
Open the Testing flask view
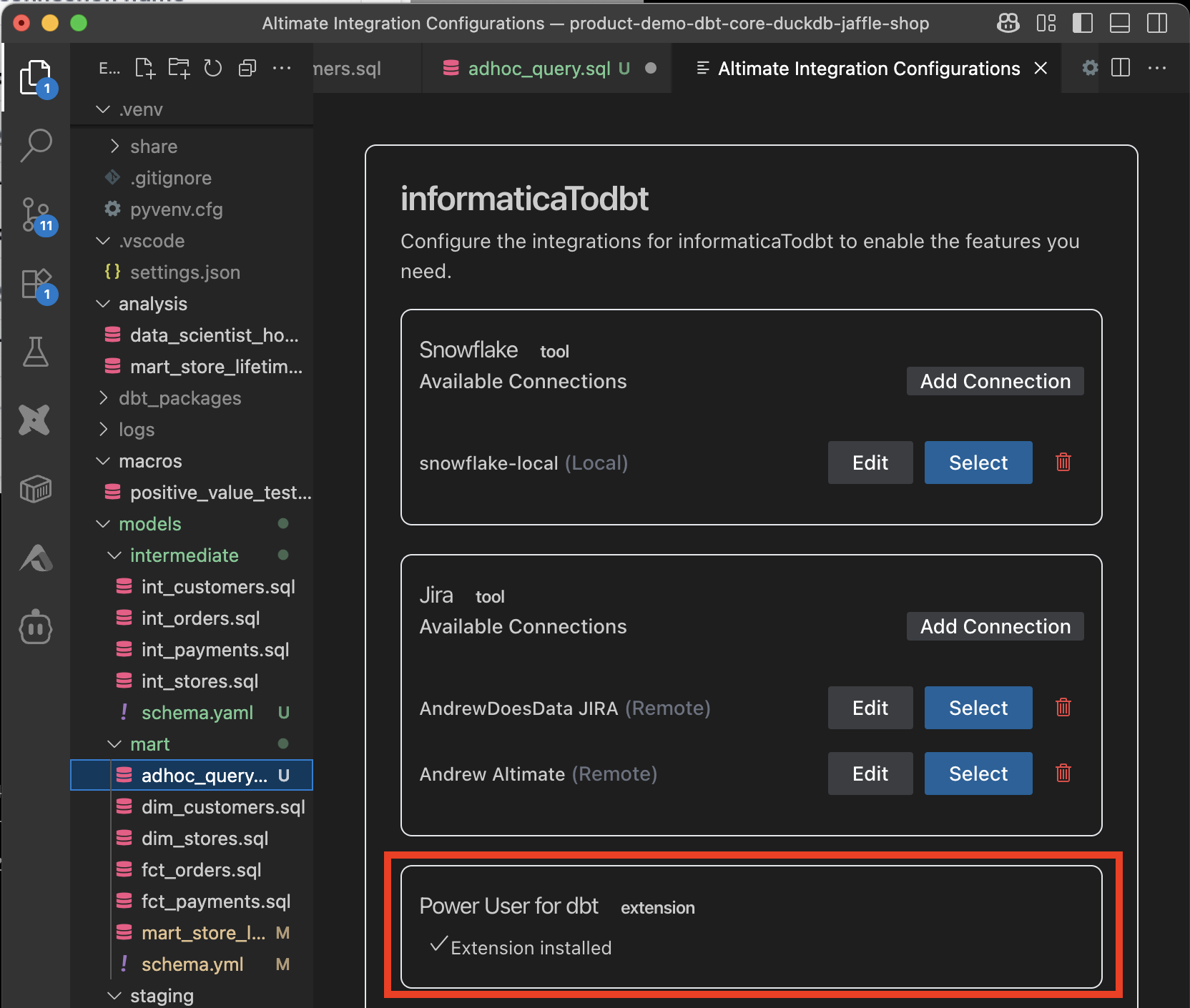point(35,352)
